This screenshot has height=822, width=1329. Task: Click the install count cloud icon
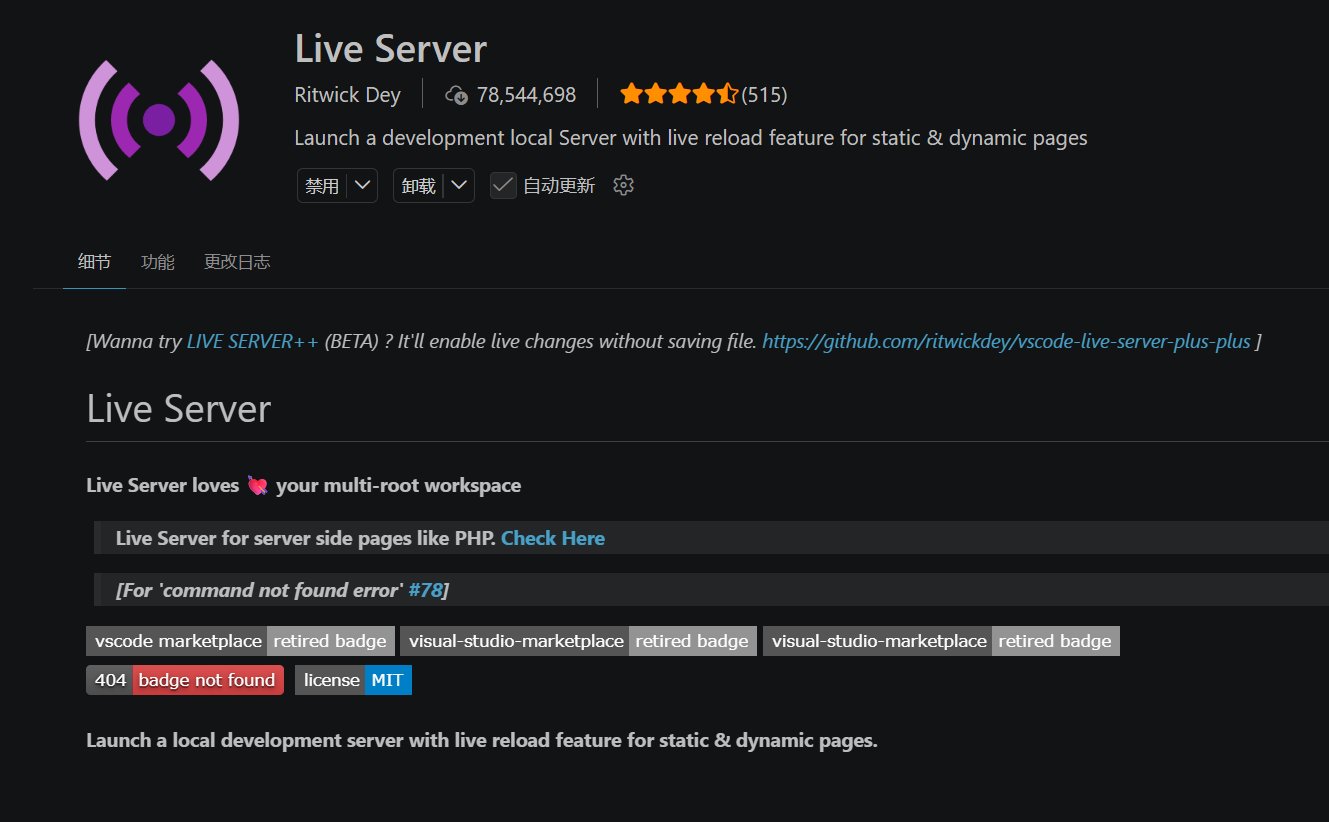[x=457, y=95]
